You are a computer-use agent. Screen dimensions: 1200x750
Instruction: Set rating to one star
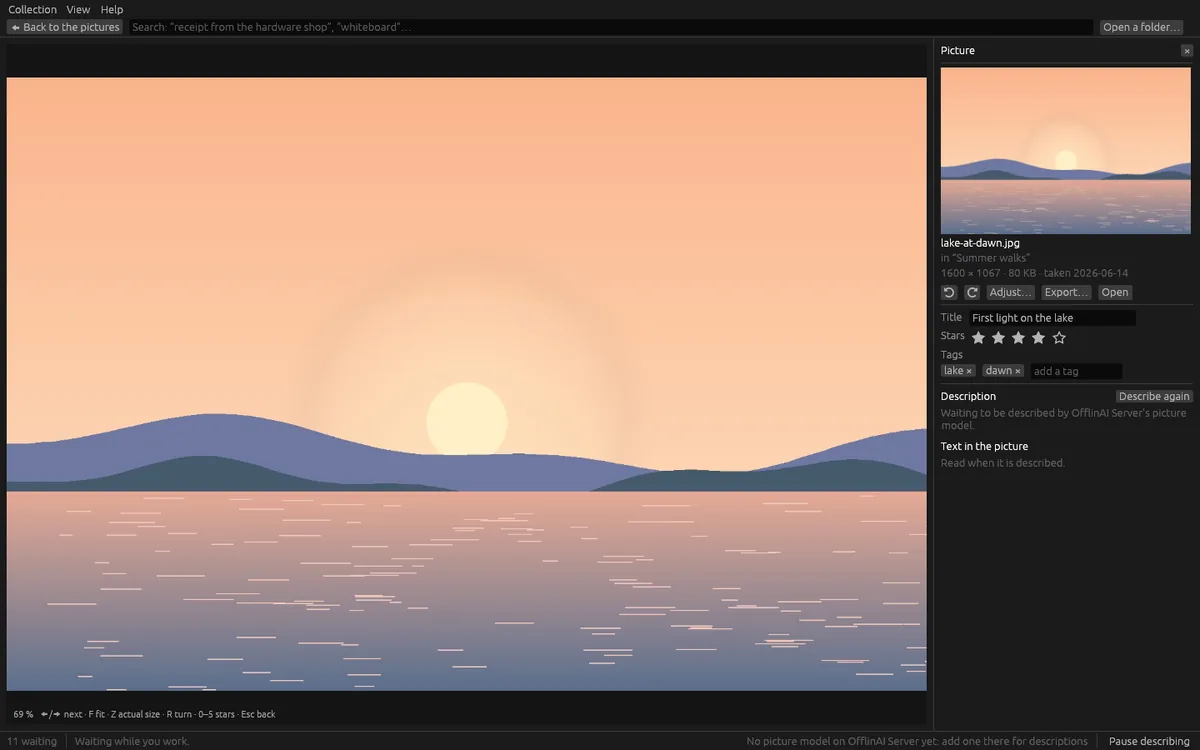coord(978,338)
